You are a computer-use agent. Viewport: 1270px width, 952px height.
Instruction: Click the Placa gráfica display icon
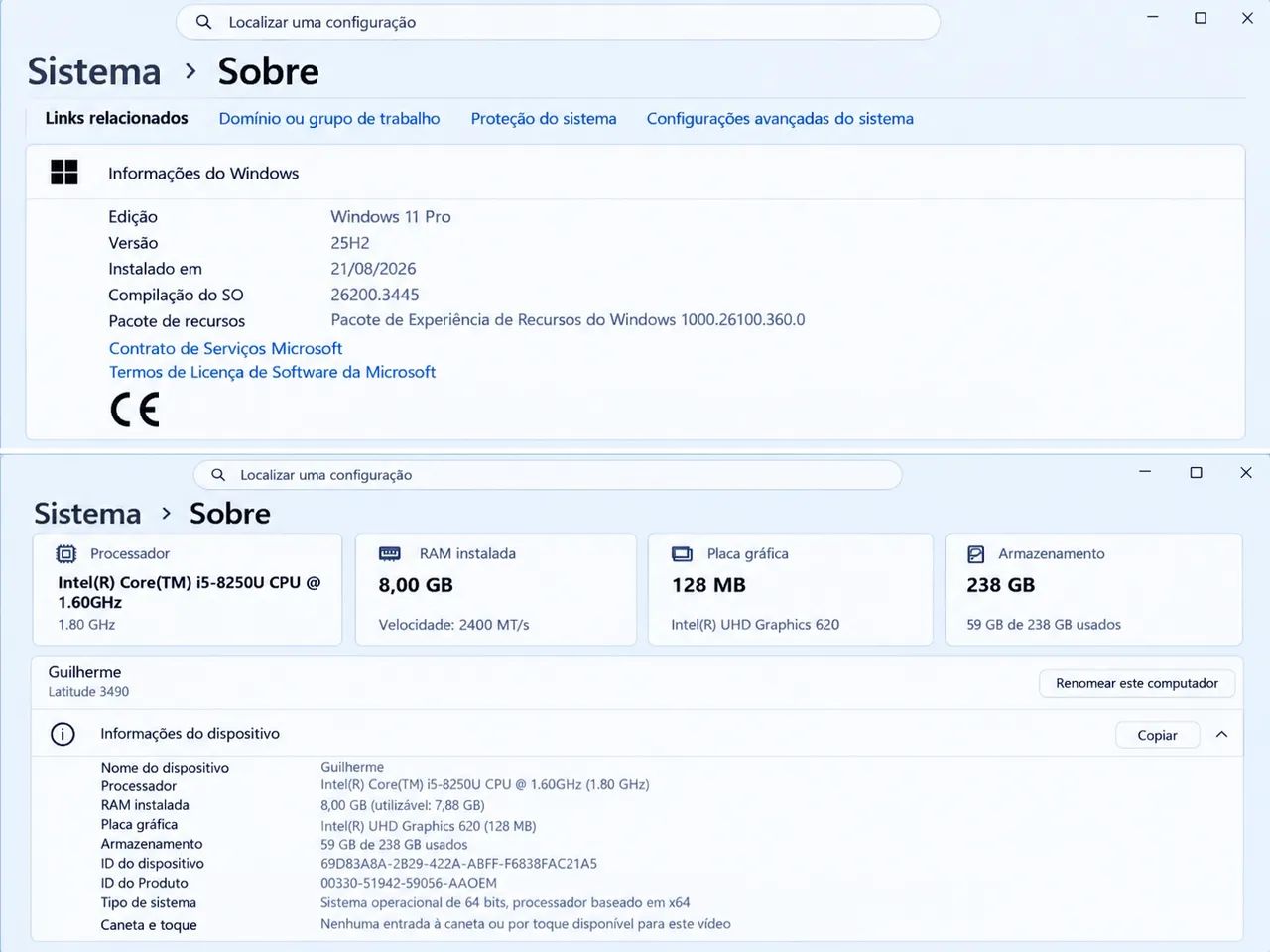click(682, 554)
